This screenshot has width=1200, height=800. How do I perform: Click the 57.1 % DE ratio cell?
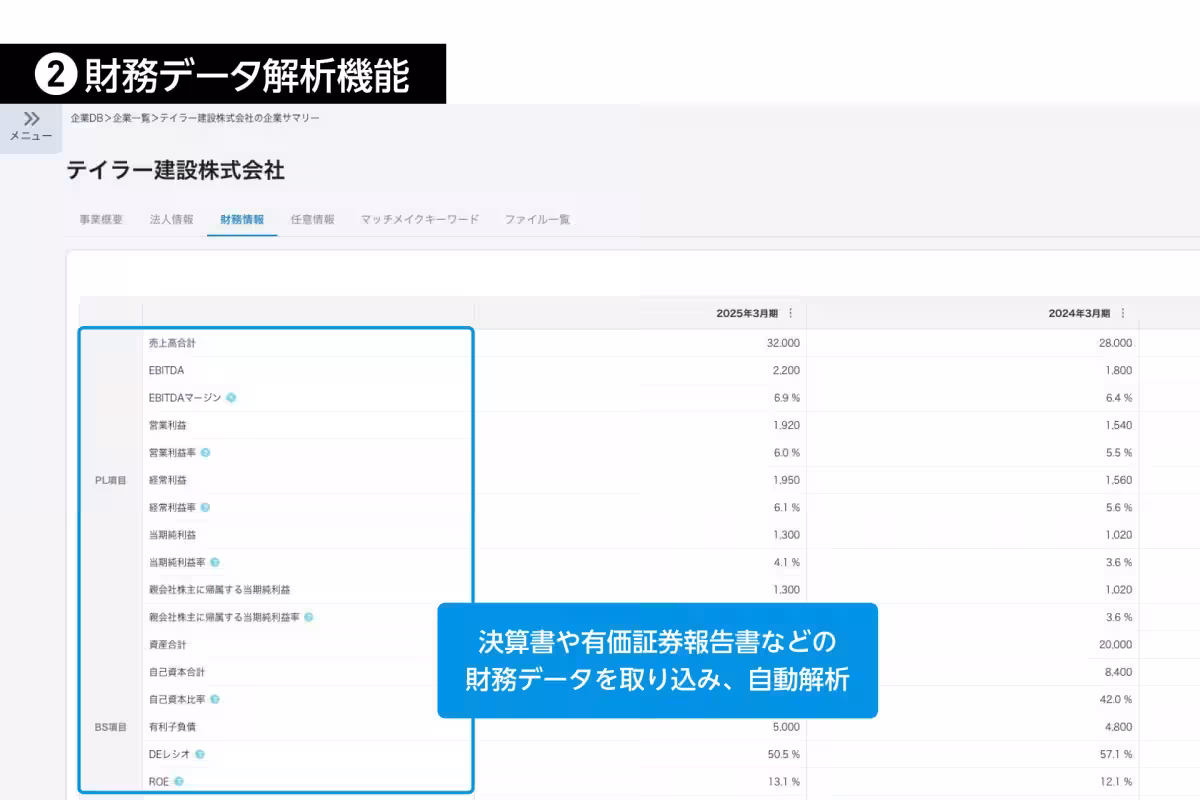coord(1116,754)
